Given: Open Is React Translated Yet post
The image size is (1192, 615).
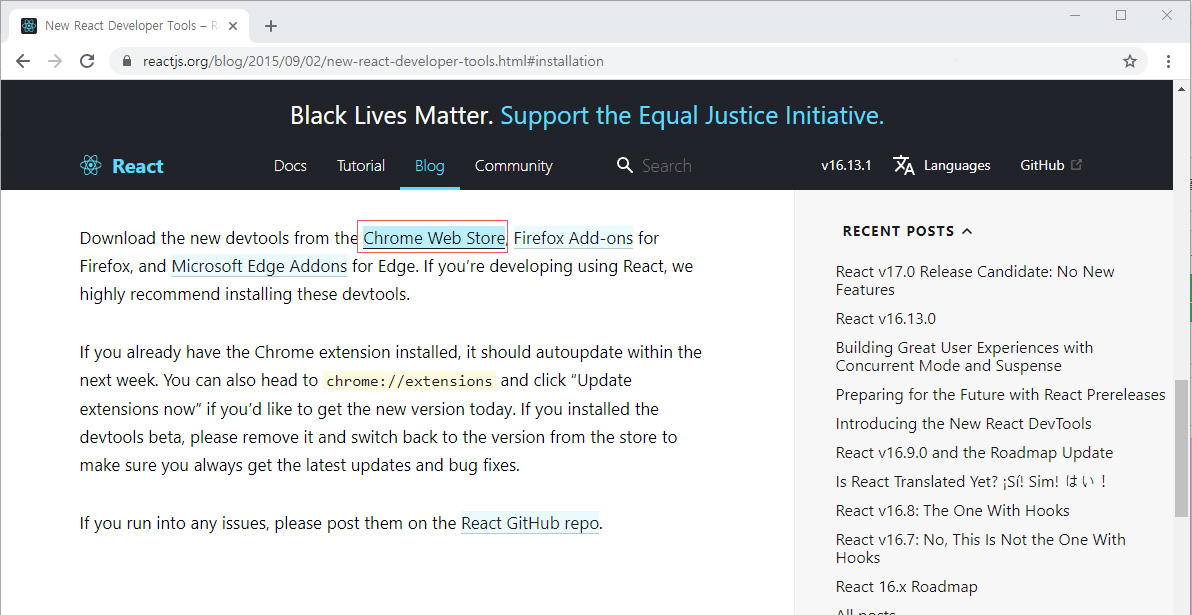Looking at the screenshot, I should coord(972,481).
